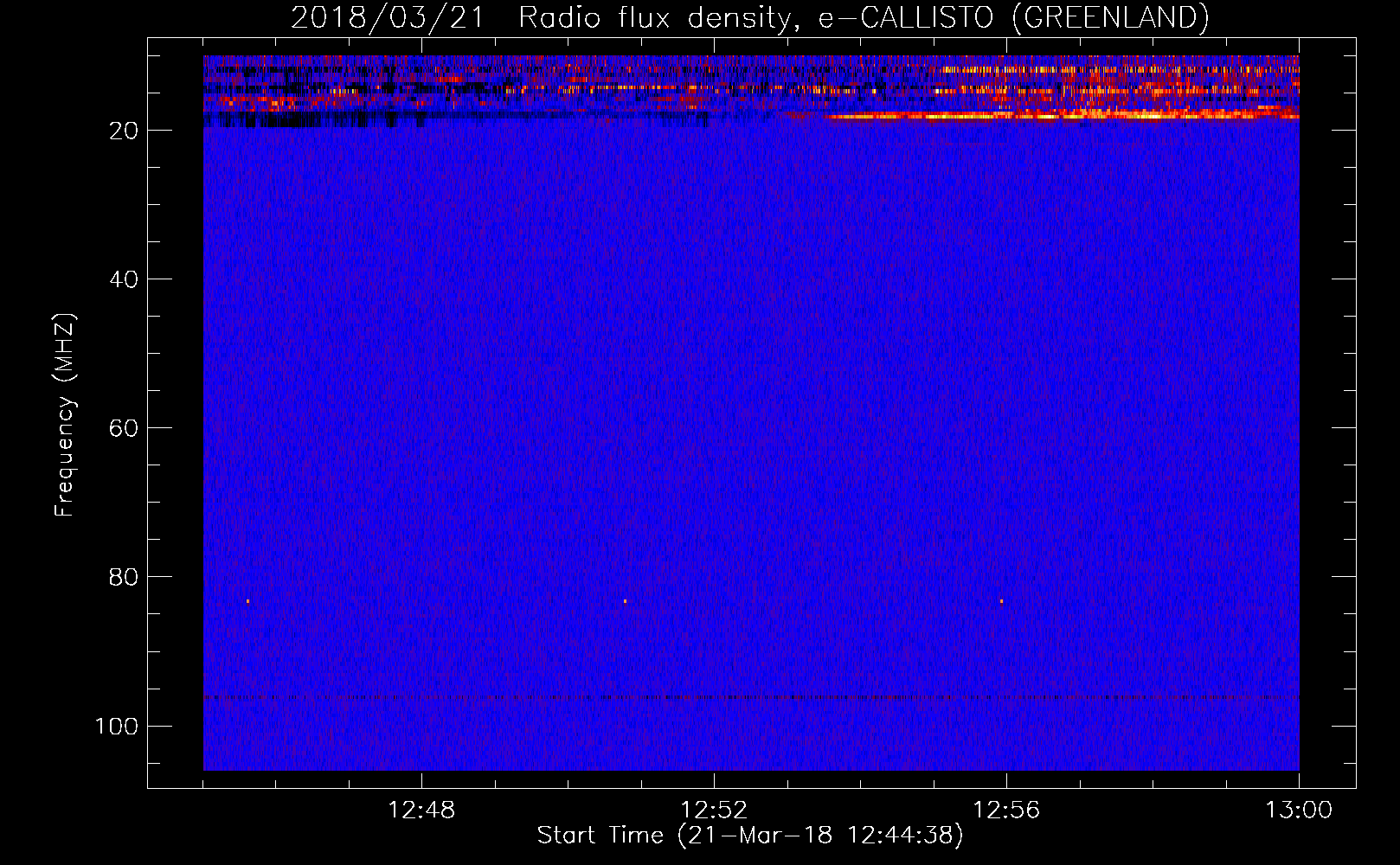
Task: Click the 13:00 time tick label
Action: 1299,811
